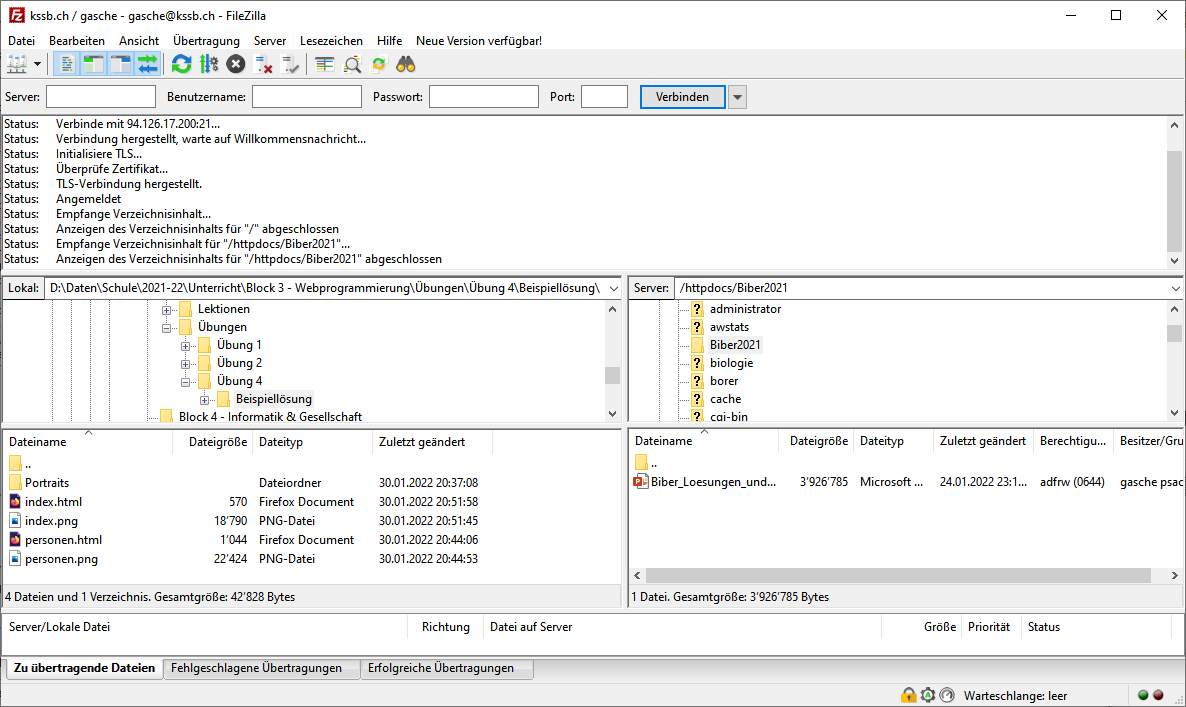
Task: Expand the Lektionen folder
Action: point(166,309)
